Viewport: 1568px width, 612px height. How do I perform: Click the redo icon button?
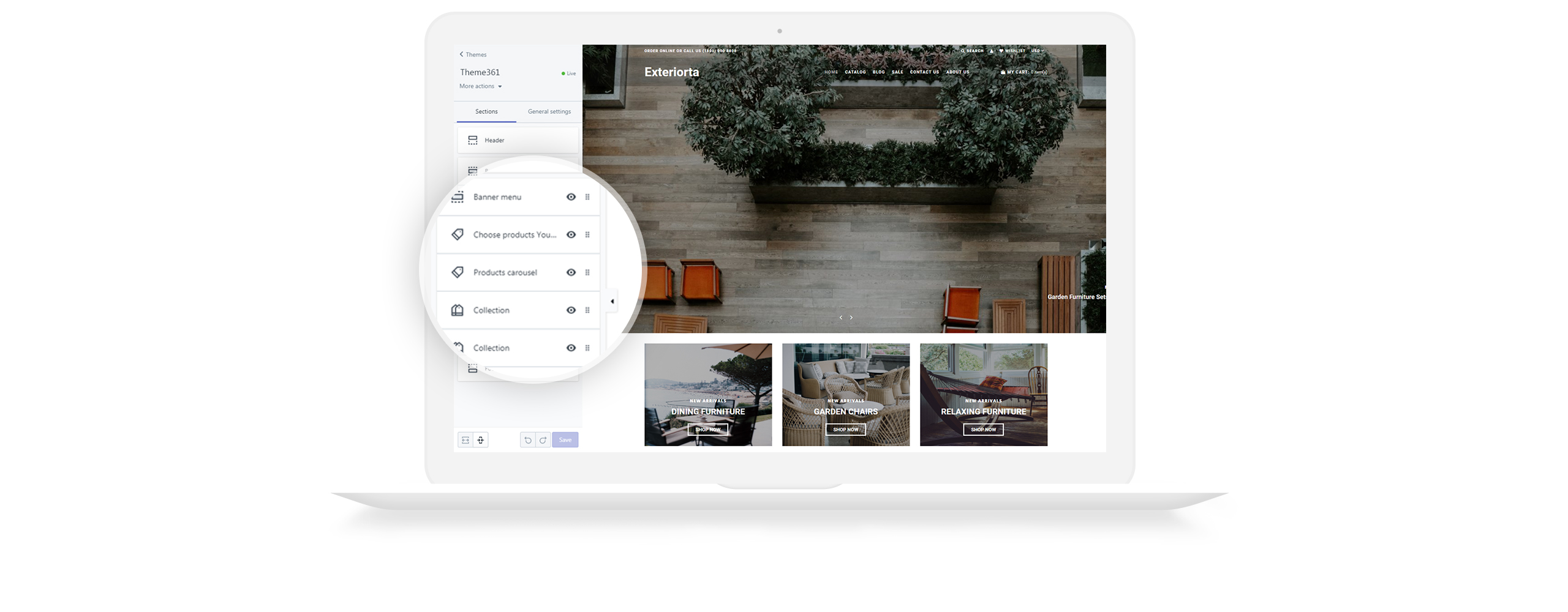click(x=543, y=440)
